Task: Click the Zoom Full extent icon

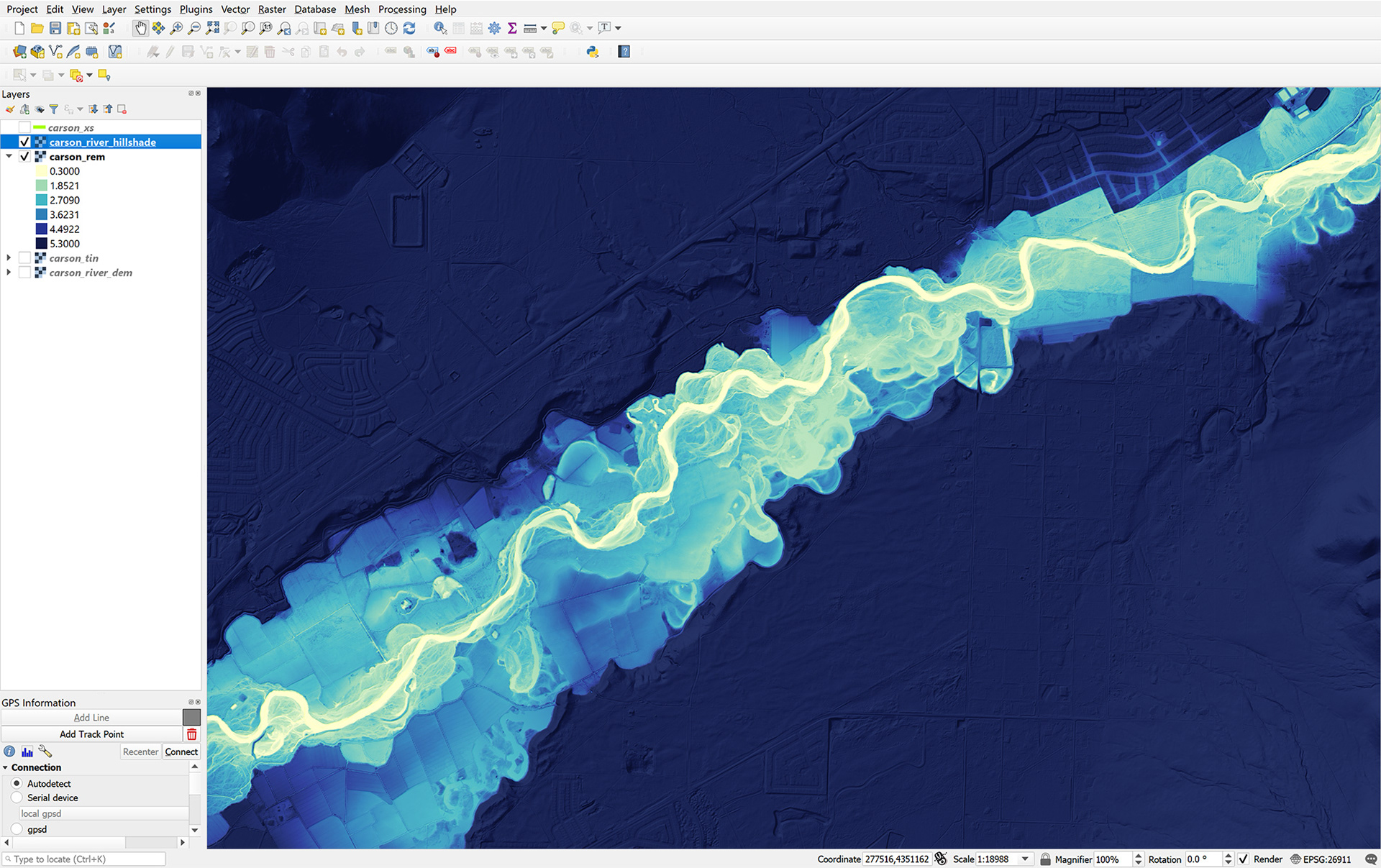Action: point(212,28)
